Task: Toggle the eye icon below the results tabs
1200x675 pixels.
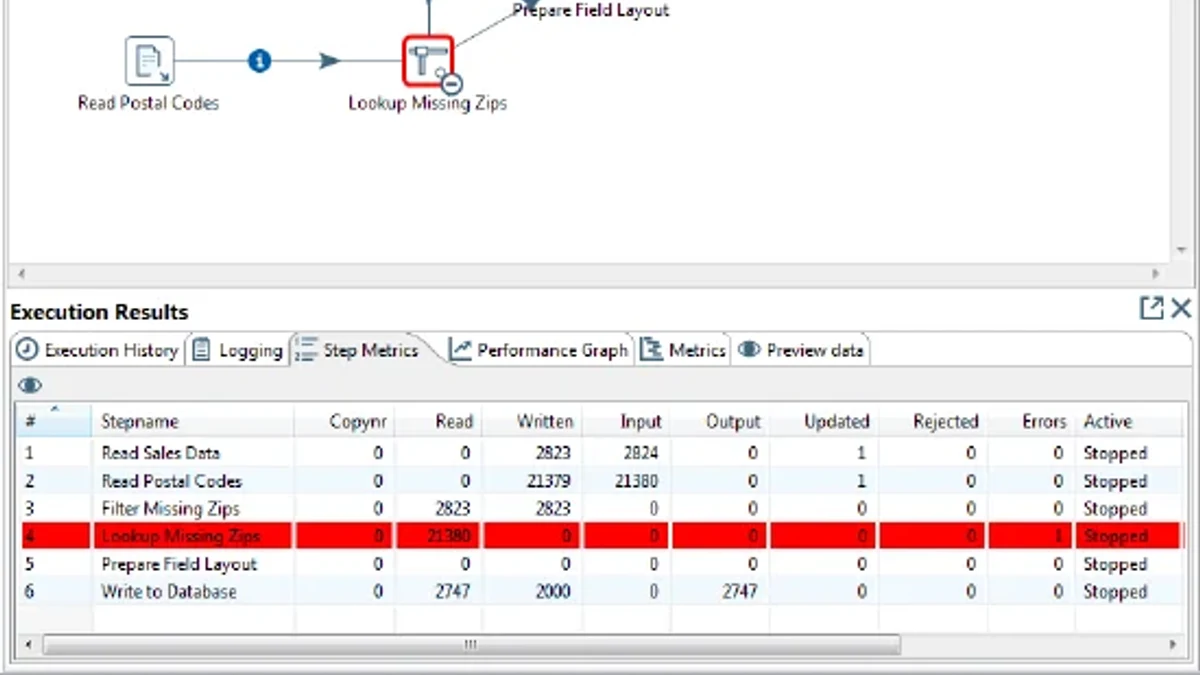Action: point(30,385)
